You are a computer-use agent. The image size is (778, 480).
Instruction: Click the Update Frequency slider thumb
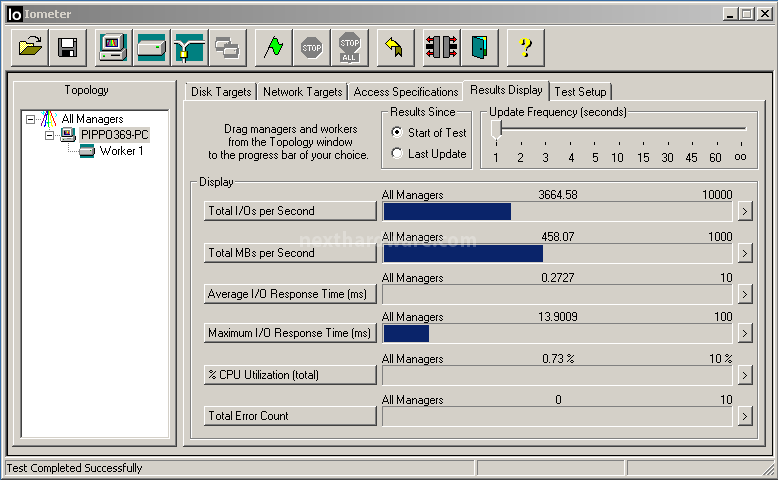pyautogui.click(x=496, y=130)
